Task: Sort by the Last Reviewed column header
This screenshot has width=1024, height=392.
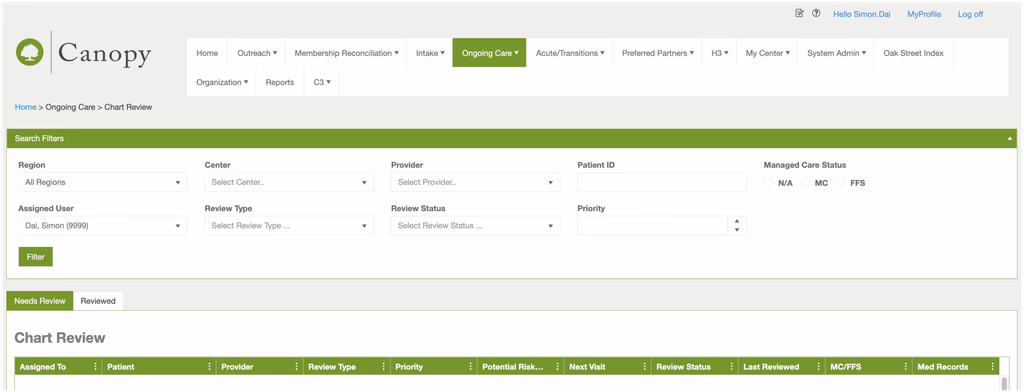Action: pyautogui.click(x=771, y=367)
